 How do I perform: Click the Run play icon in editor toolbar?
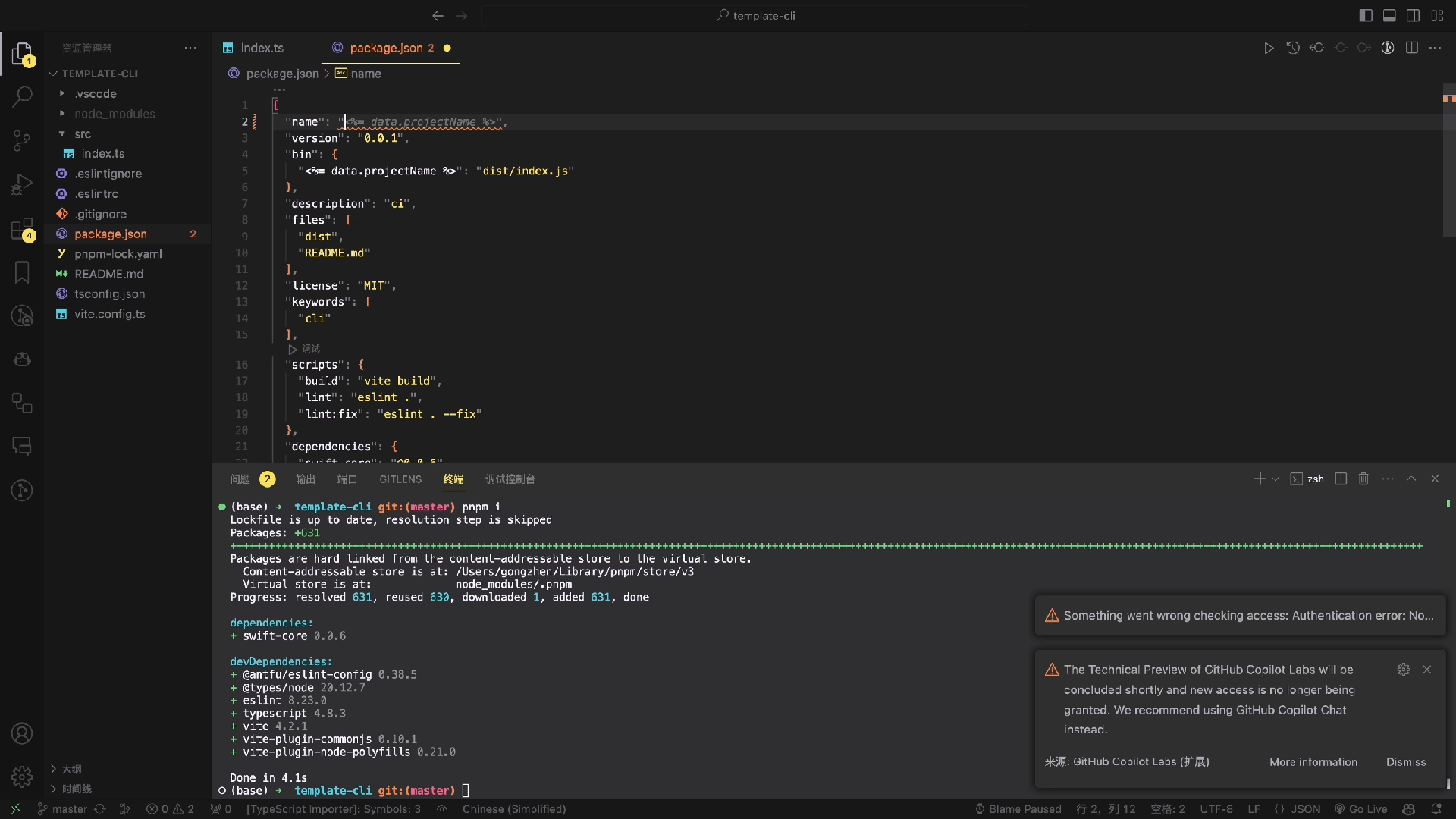tap(1269, 48)
